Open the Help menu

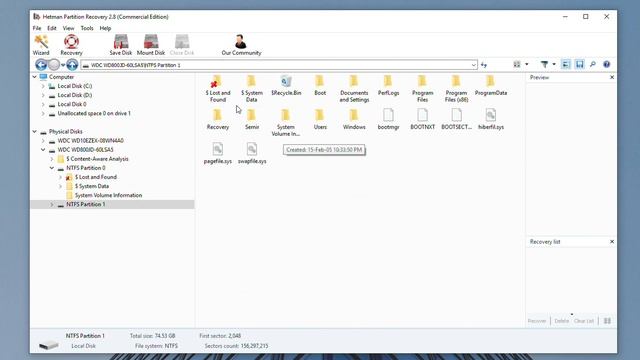(105, 28)
